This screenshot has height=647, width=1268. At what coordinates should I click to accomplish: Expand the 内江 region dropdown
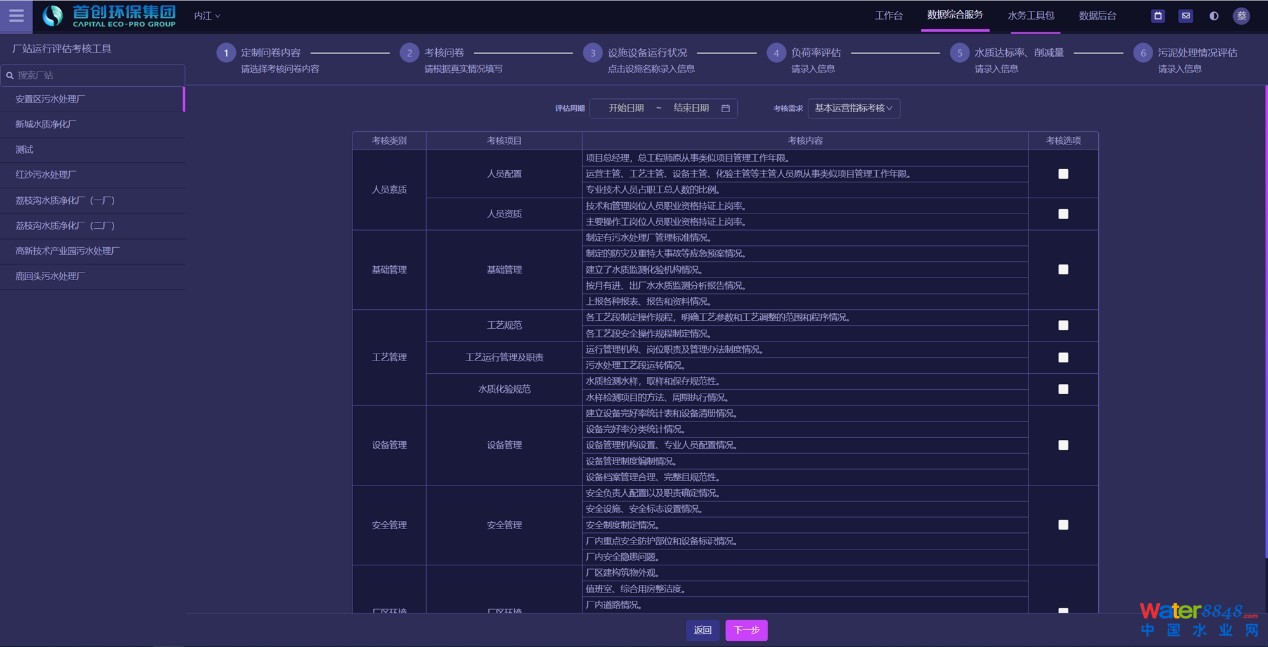click(x=207, y=16)
